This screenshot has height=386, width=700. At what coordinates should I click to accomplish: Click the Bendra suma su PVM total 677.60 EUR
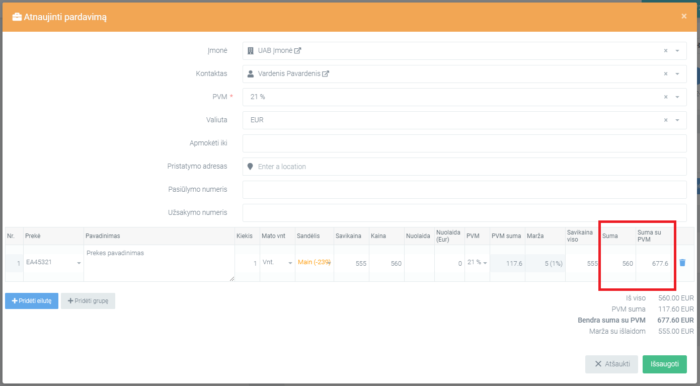[675, 320]
